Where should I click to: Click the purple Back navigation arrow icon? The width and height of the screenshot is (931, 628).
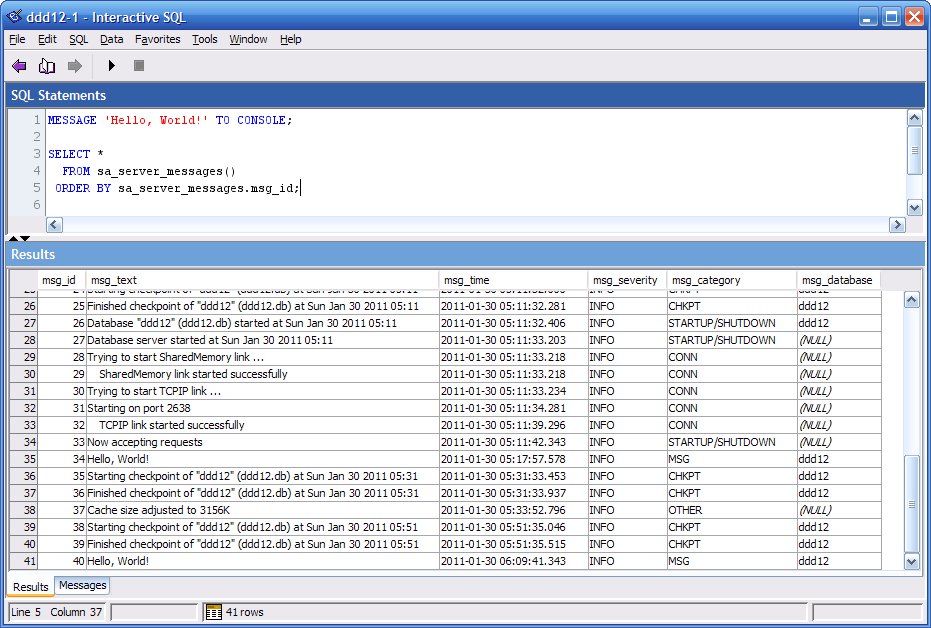pos(18,65)
